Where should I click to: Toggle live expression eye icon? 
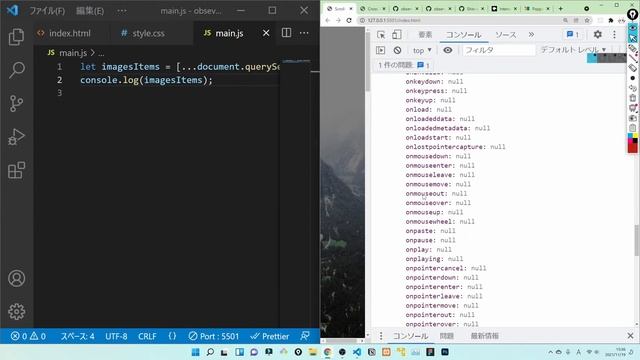coord(448,50)
